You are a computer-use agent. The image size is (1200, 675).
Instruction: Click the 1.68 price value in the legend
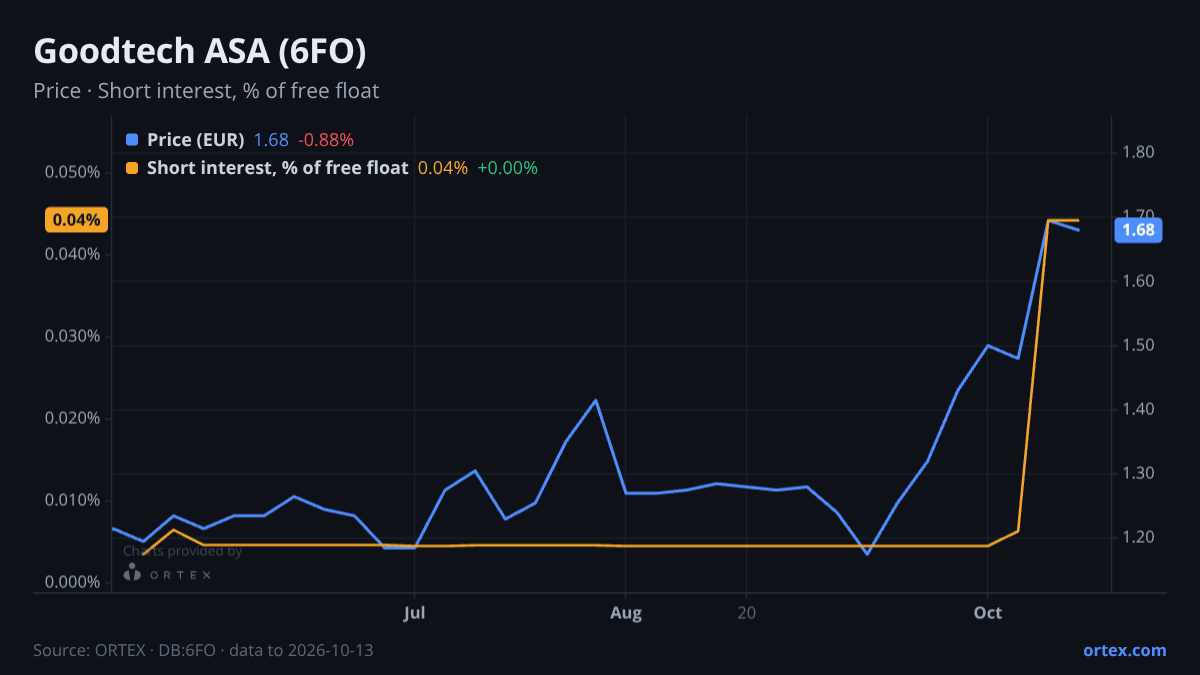click(x=271, y=140)
